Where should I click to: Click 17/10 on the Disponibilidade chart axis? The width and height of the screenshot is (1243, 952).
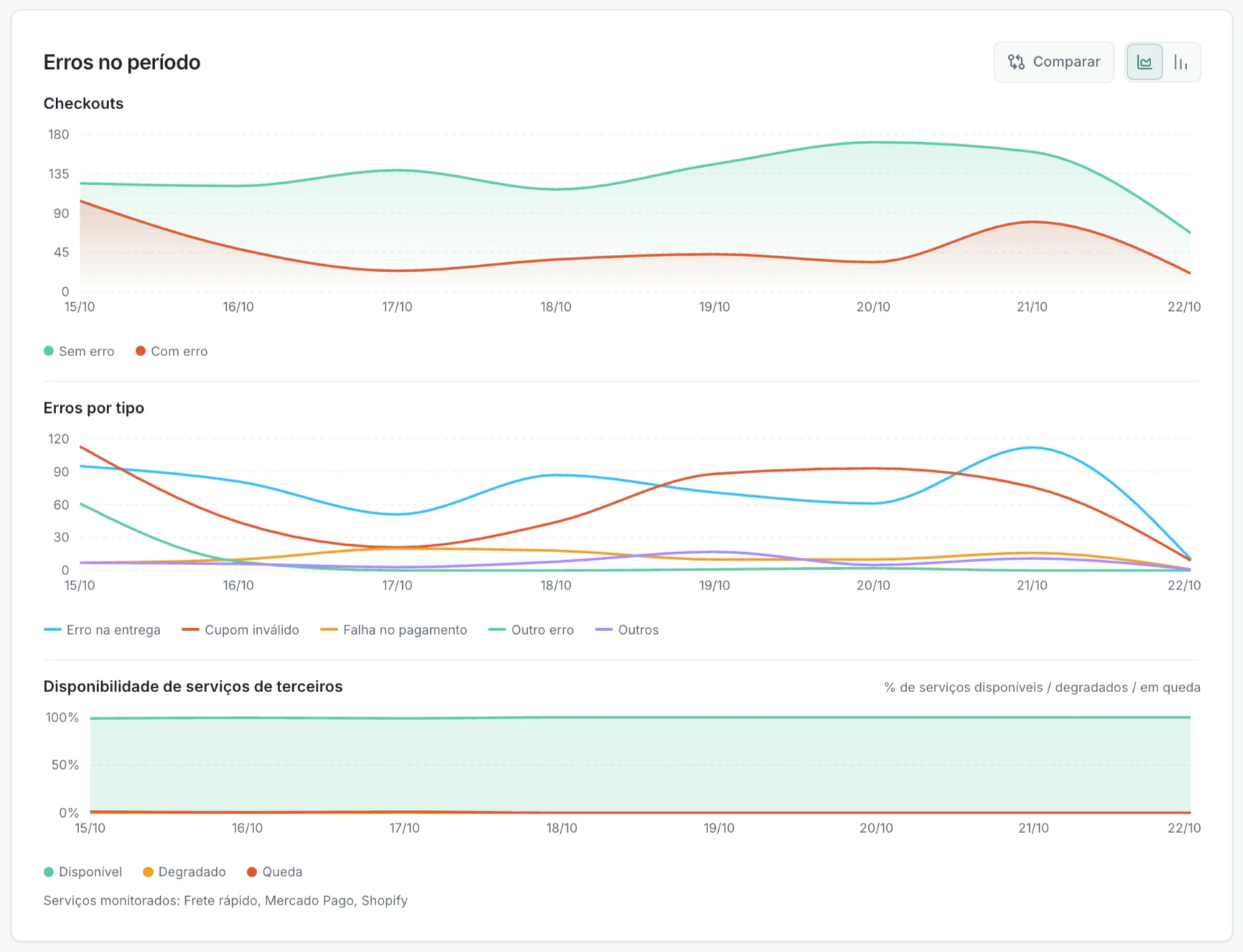click(x=404, y=828)
